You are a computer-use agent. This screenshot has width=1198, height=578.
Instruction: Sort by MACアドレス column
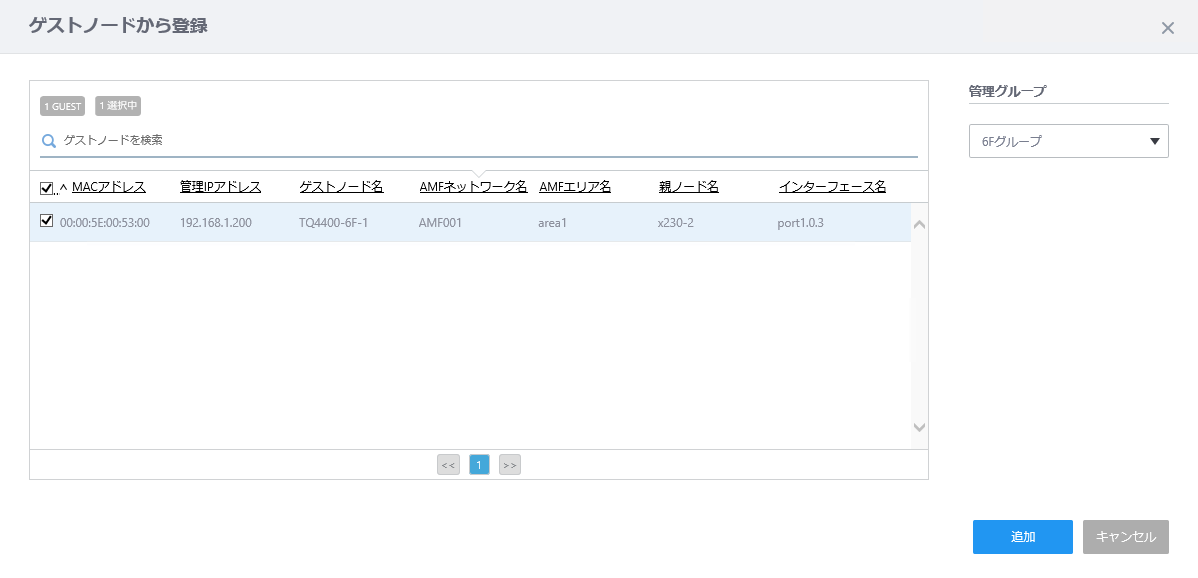point(108,187)
